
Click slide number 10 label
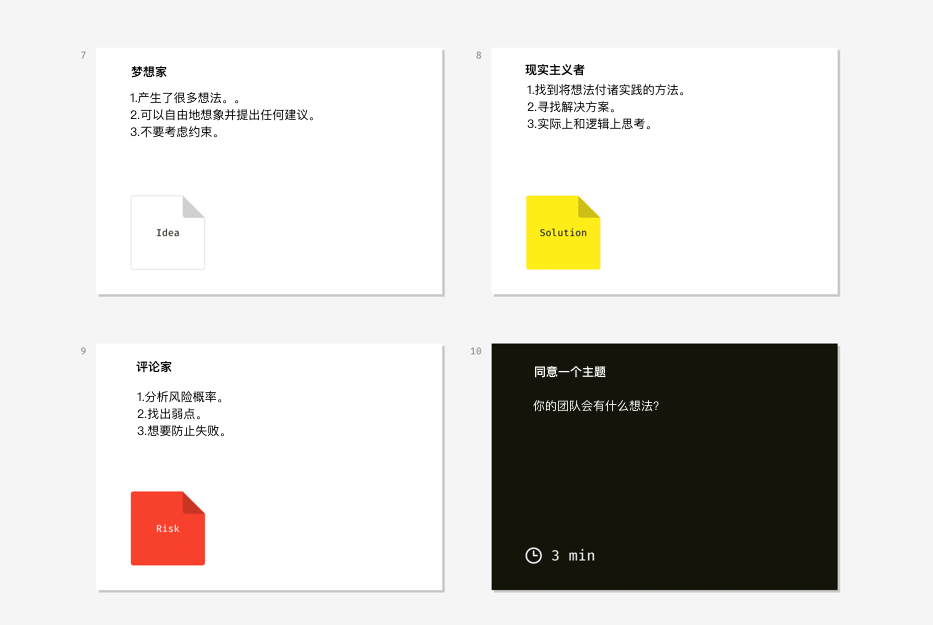(x=476, y=351)
